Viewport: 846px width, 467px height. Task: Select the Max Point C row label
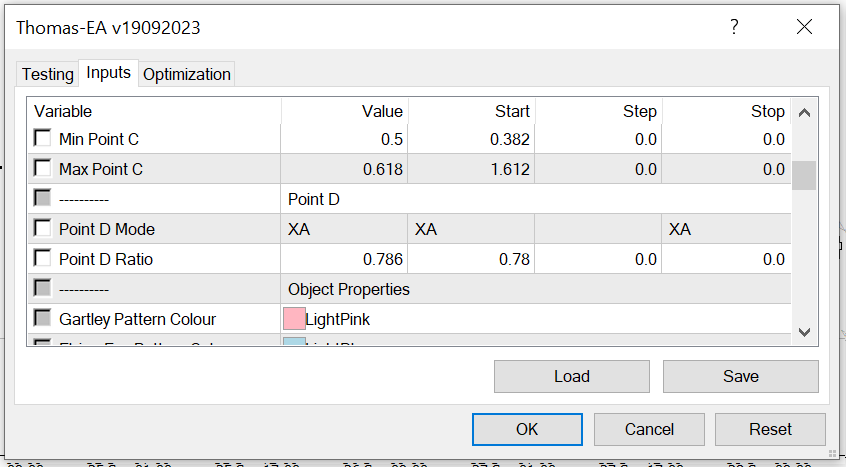(101, 169)
